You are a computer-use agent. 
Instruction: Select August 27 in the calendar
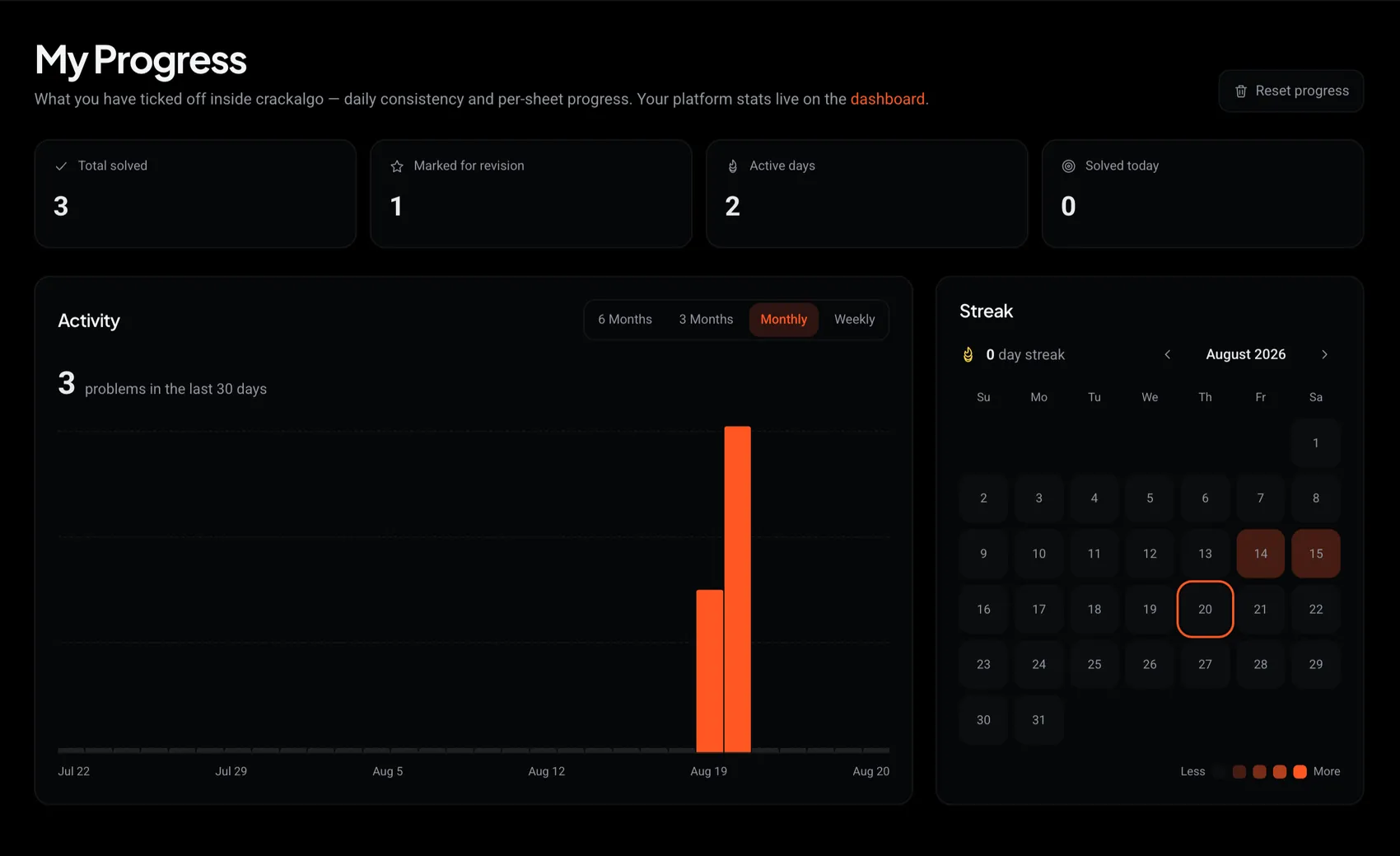[x=1205, y=664]
